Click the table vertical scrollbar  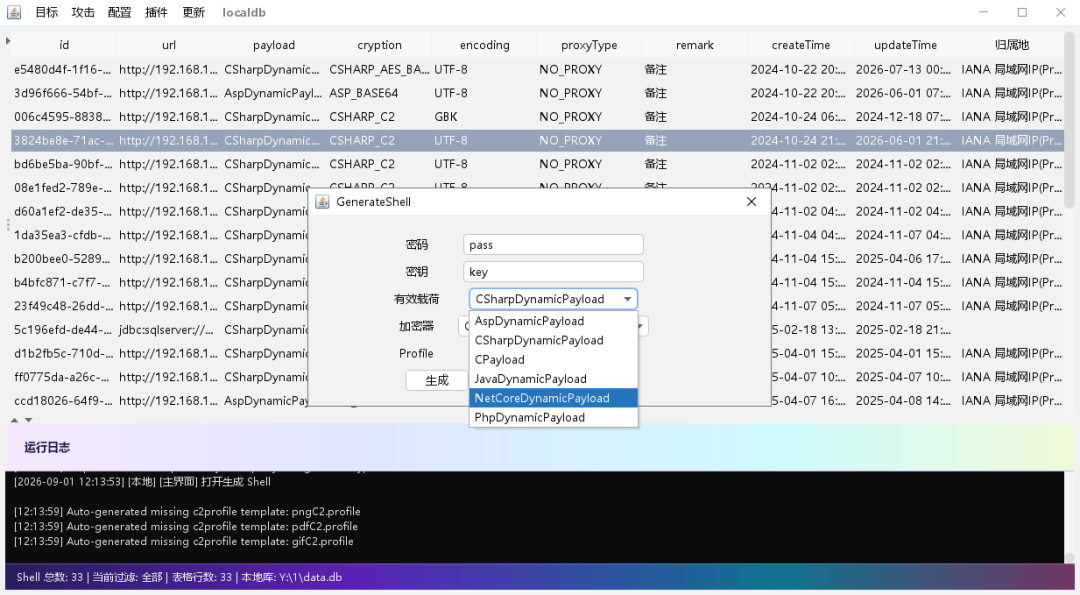[1069, 120]
